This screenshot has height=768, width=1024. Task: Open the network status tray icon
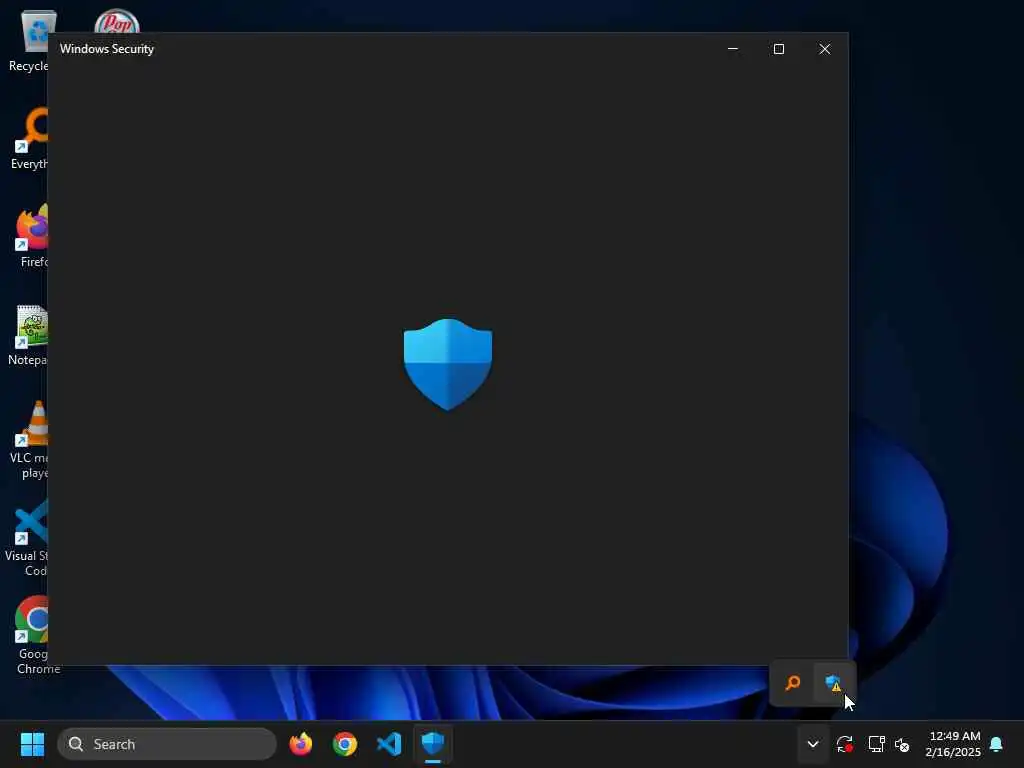[x=876, y=744]
